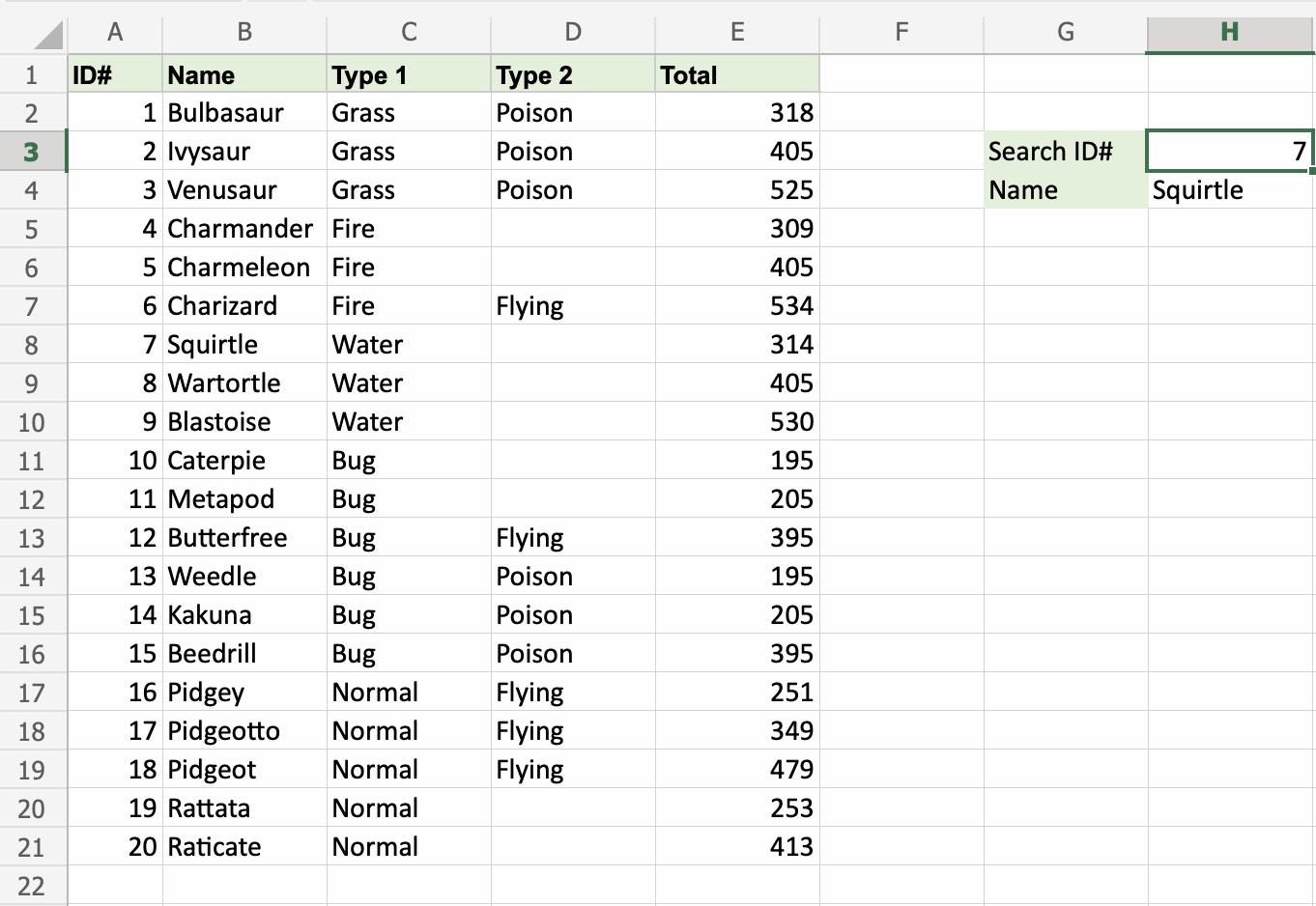Click the cell containing Pidgeotto
Screen dimensions: 1316x906
[243, 730]
